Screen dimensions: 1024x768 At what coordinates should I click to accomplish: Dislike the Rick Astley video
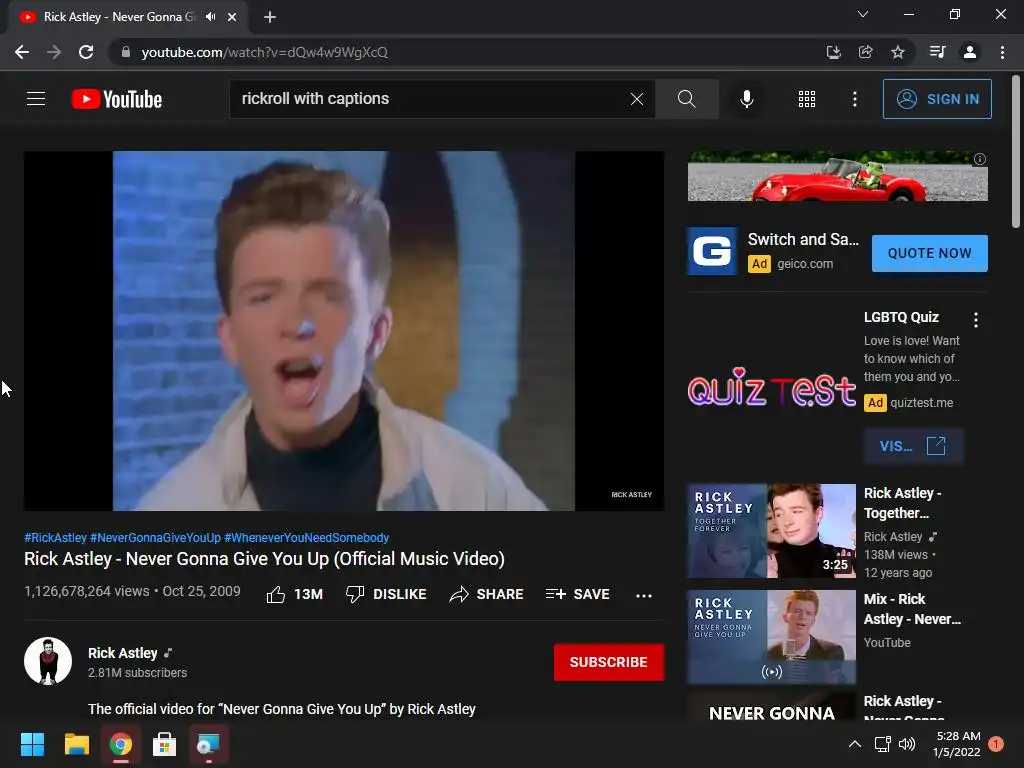[x=385, y=594]
